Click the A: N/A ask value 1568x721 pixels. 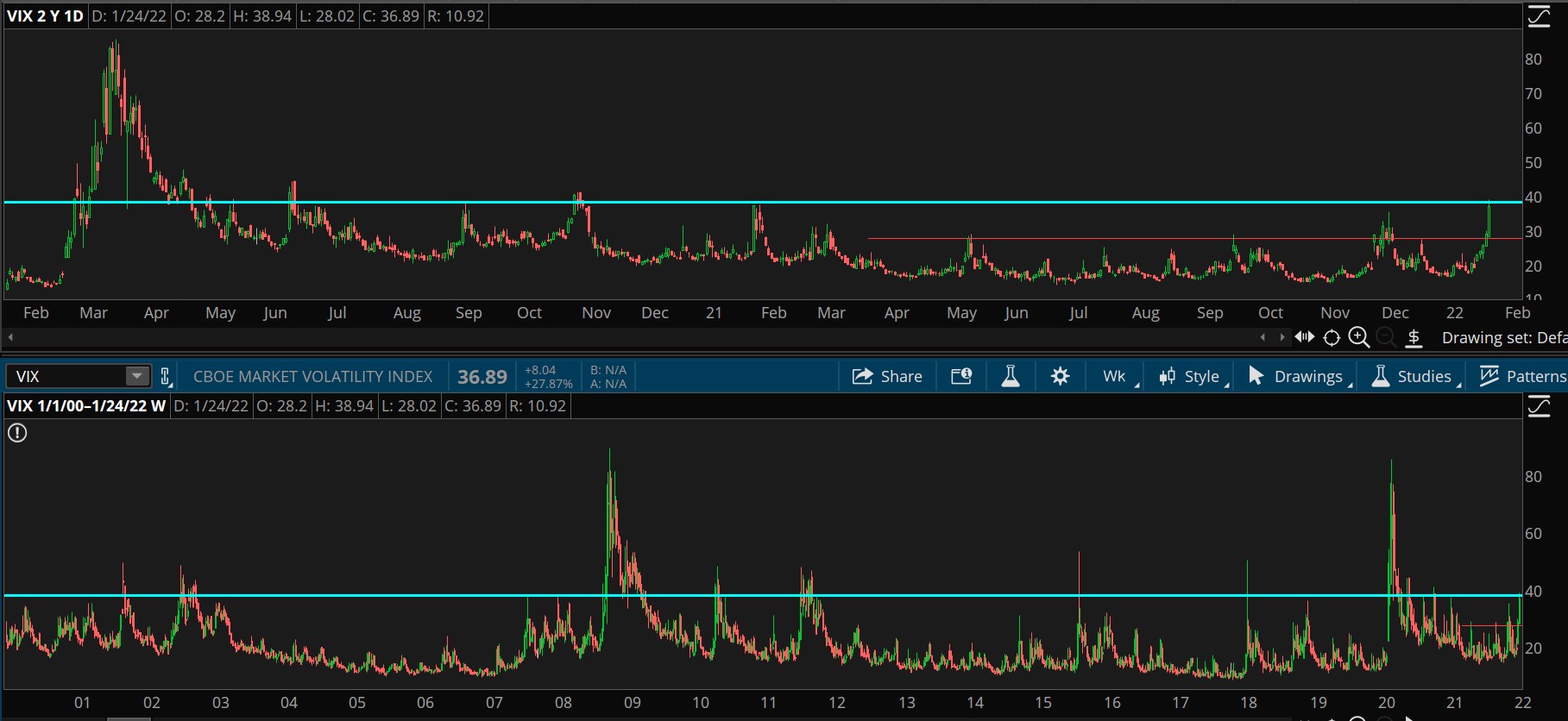click(608, 384)
